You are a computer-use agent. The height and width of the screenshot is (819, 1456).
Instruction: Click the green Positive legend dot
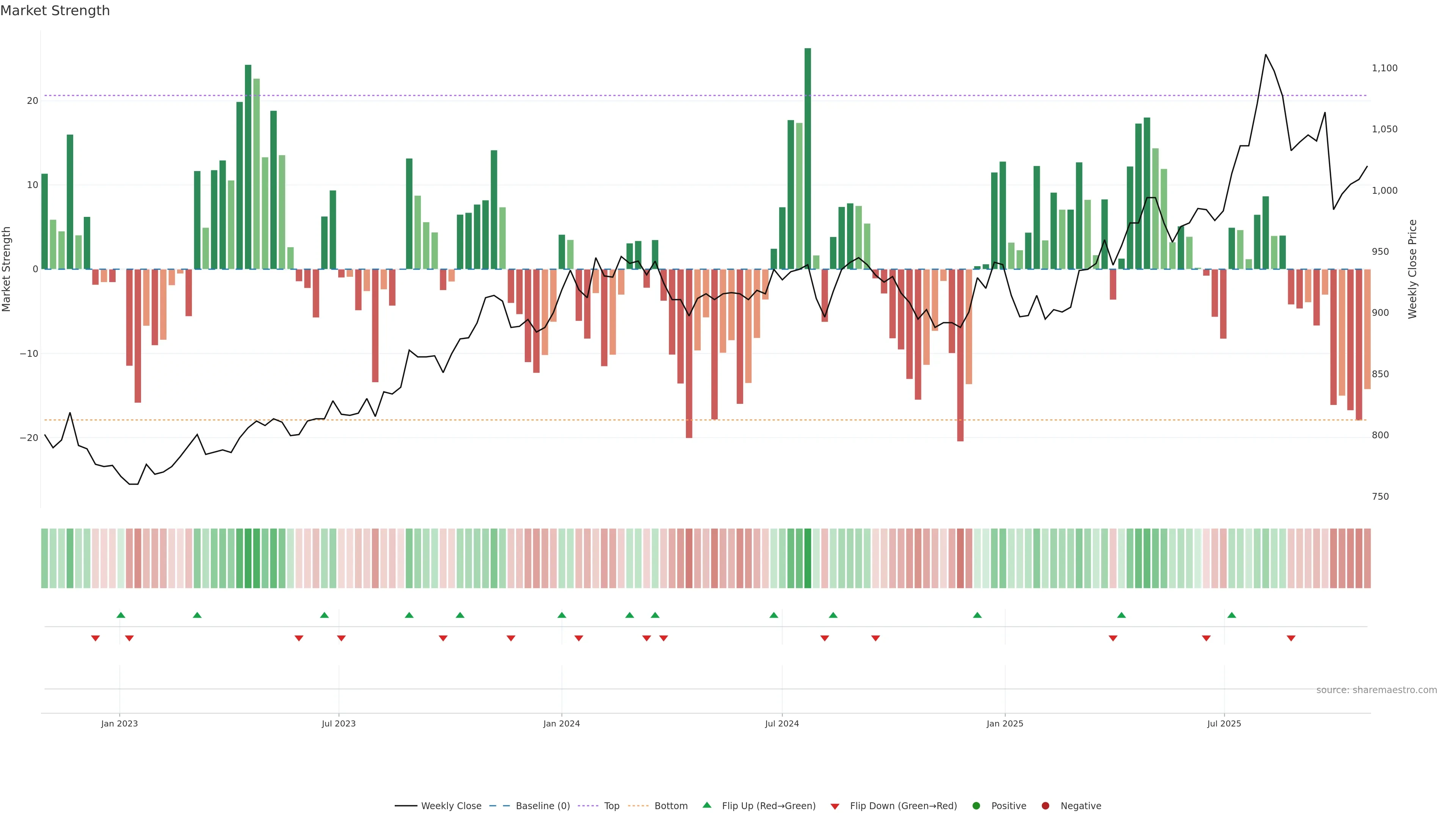(x=976, y=806)
